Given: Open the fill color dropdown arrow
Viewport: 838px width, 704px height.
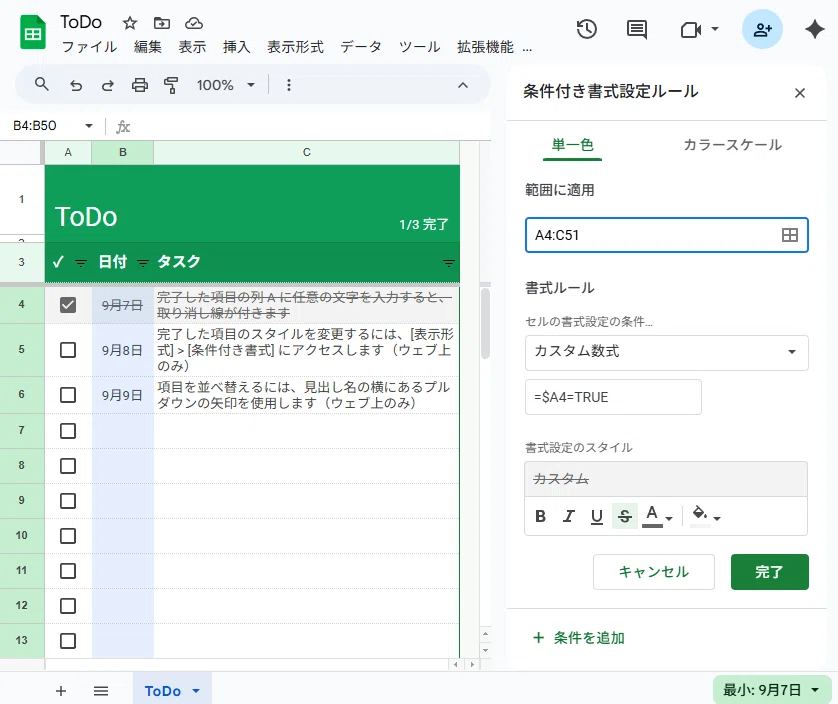Looking at the screenshot, I should [x=717, y=518].
